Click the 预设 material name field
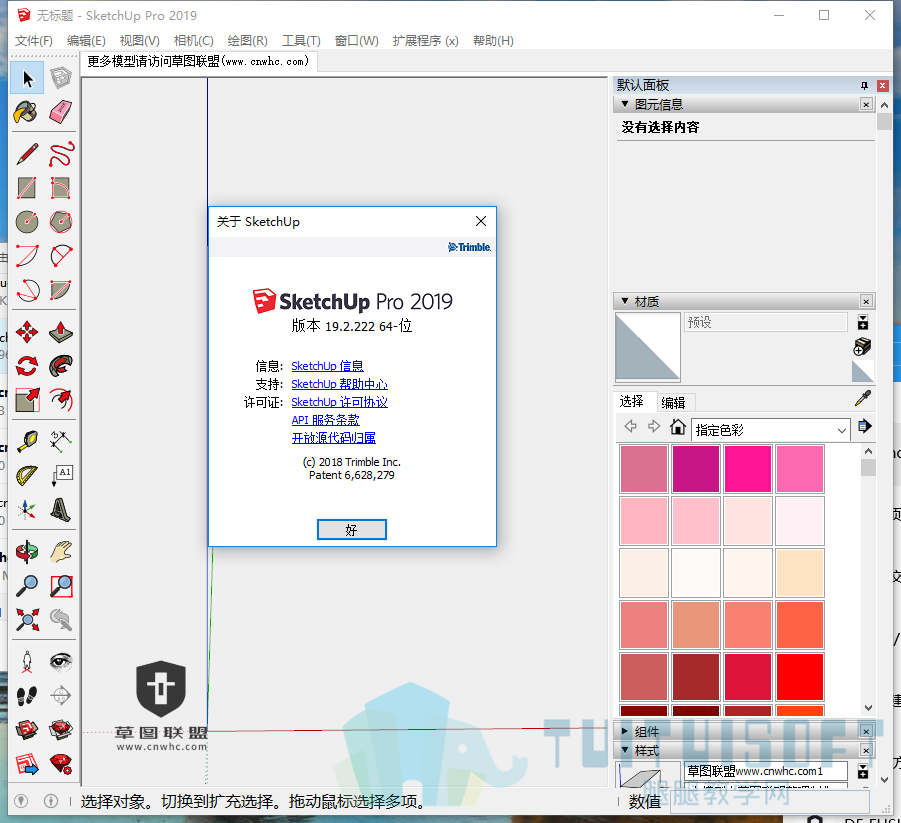The width and height of the screenshot is (901, 823). [765, 322]
